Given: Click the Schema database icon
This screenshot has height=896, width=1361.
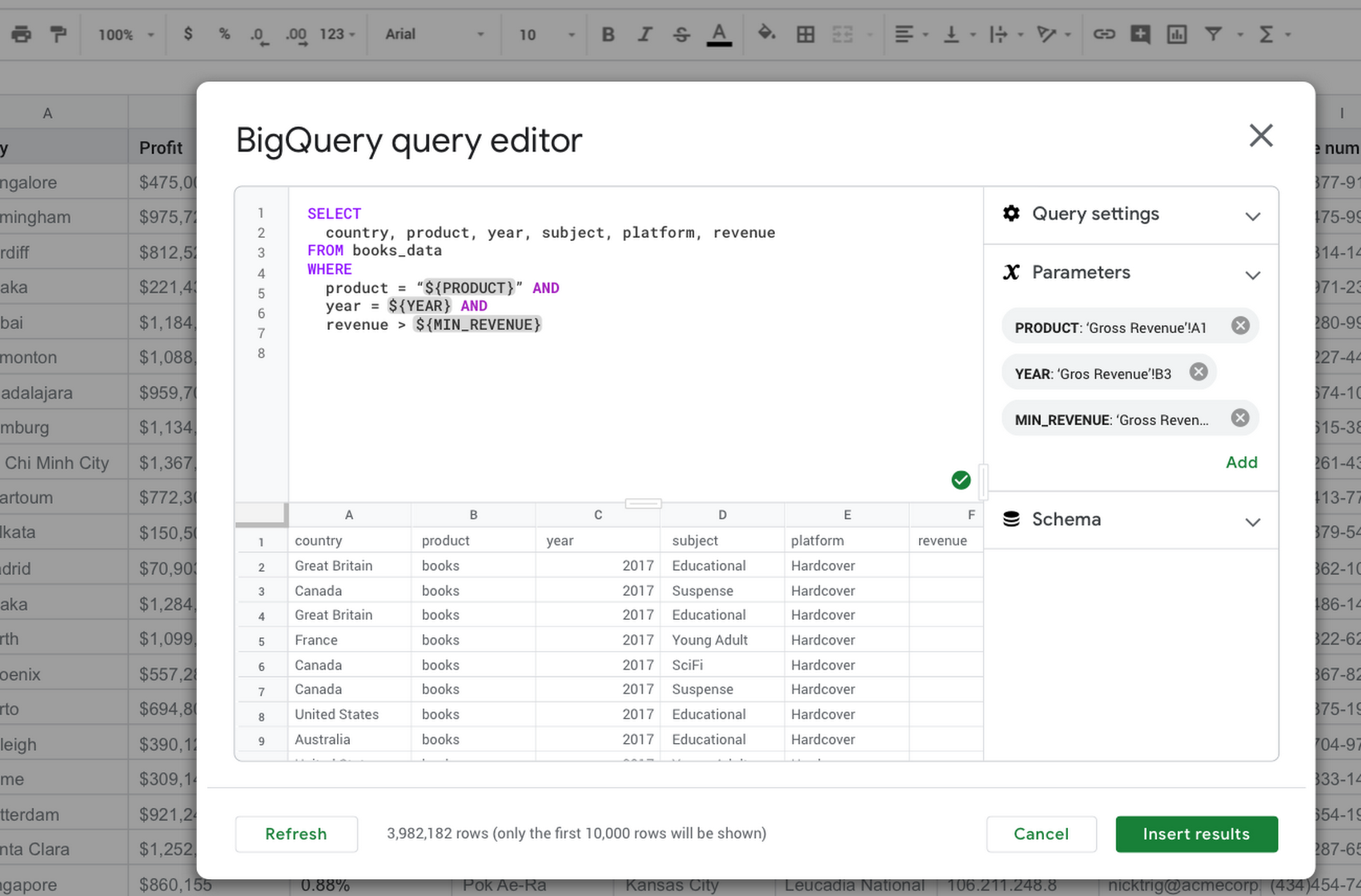Looking at the screenshot, I should [1011, 519].
